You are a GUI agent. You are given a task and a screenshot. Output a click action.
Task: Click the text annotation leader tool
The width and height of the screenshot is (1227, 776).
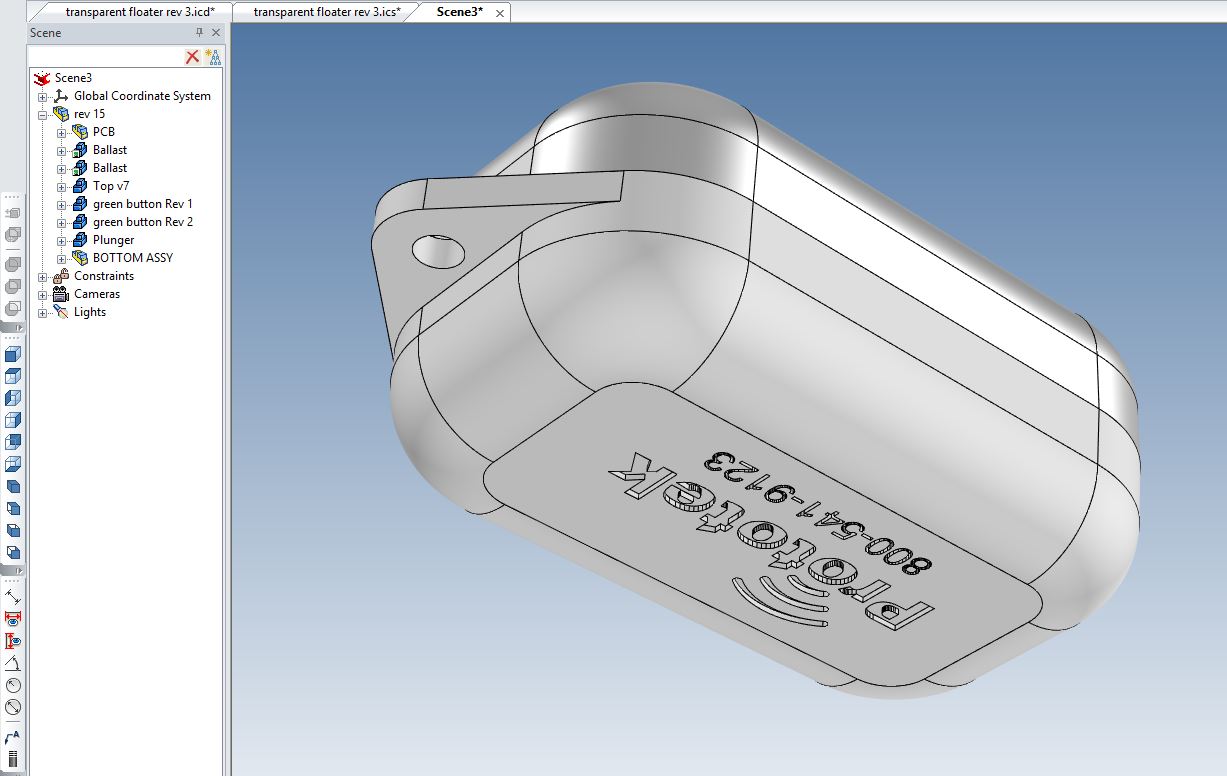click(x=13, y=737)
